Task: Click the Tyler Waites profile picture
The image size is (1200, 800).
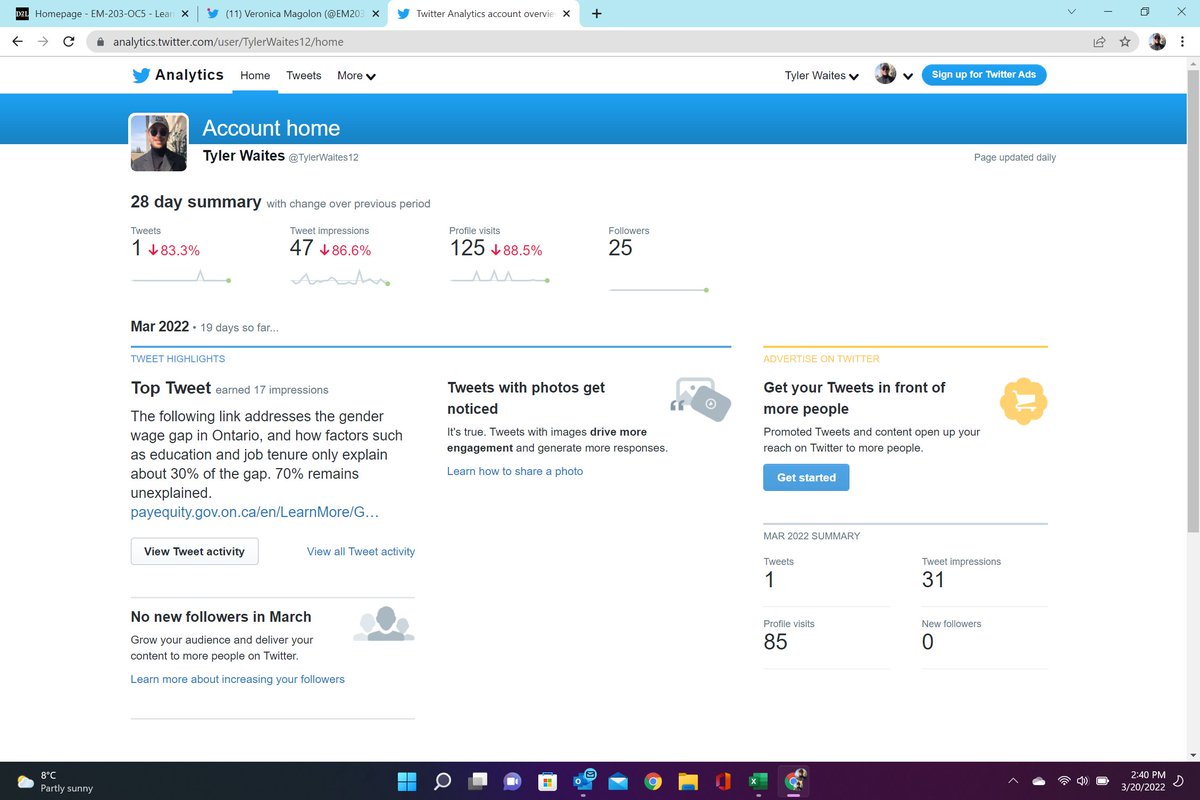Action: 159,143
